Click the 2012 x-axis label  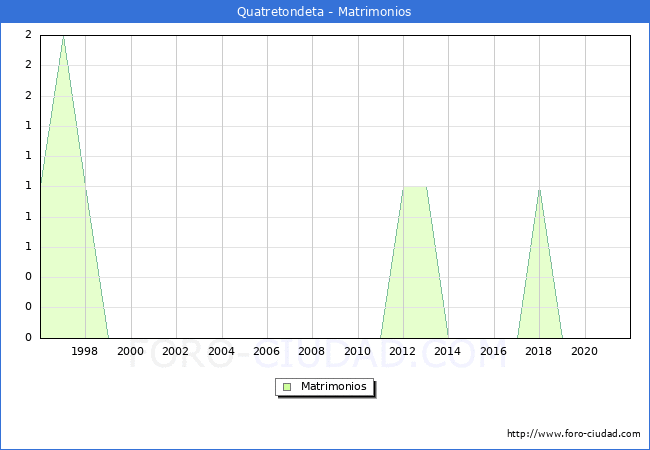(x=403, y=351)
